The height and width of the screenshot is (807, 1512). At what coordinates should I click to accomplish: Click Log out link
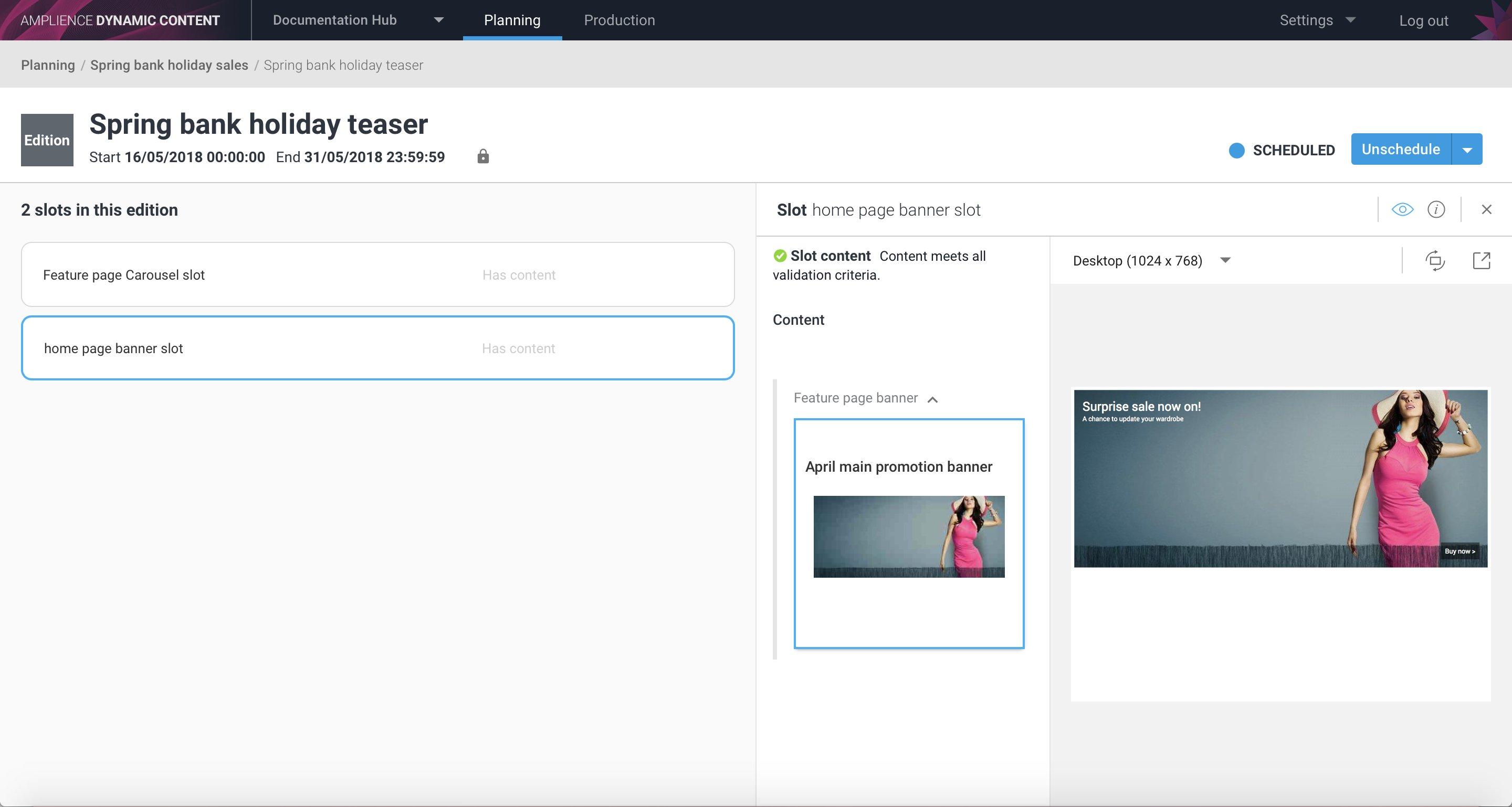point(1423,20)
